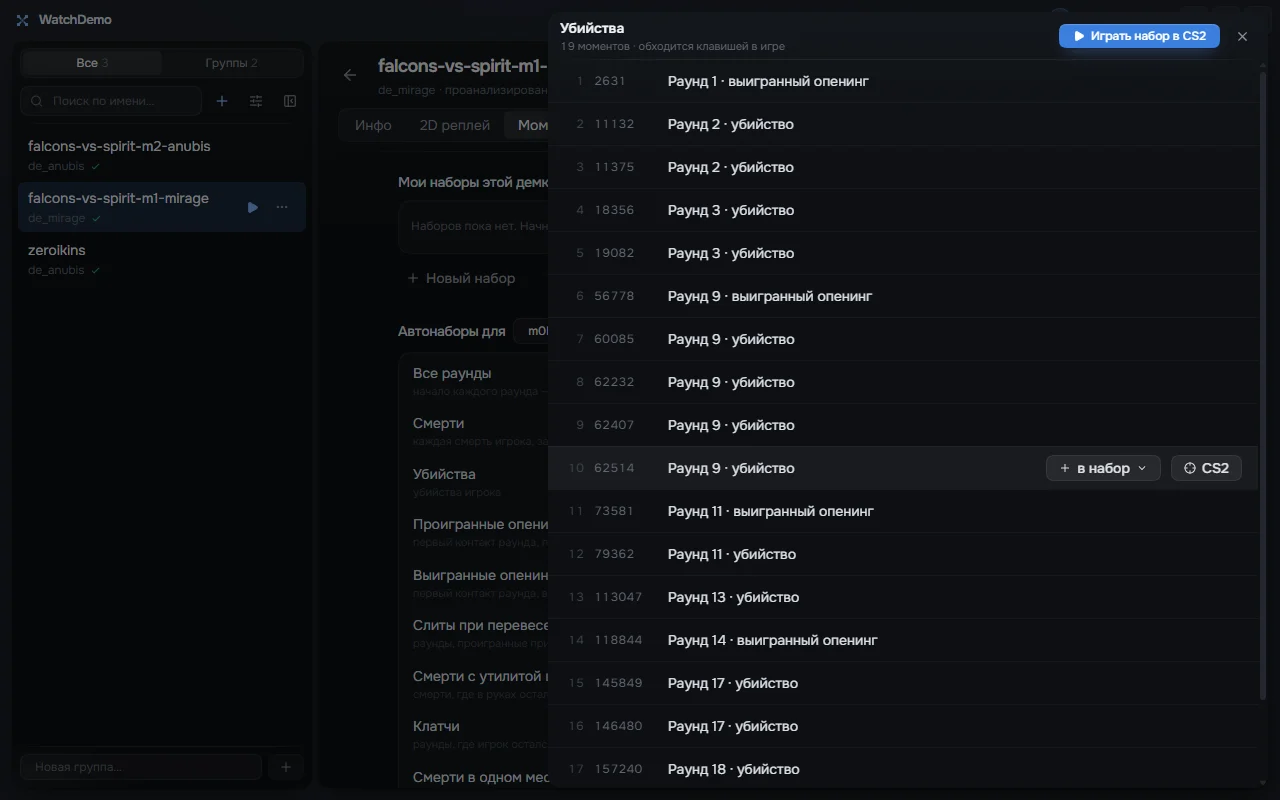The image size is (1280, 800).
Task: Toggle sidebar layout panel icon
Action: [x=290, y=101]
